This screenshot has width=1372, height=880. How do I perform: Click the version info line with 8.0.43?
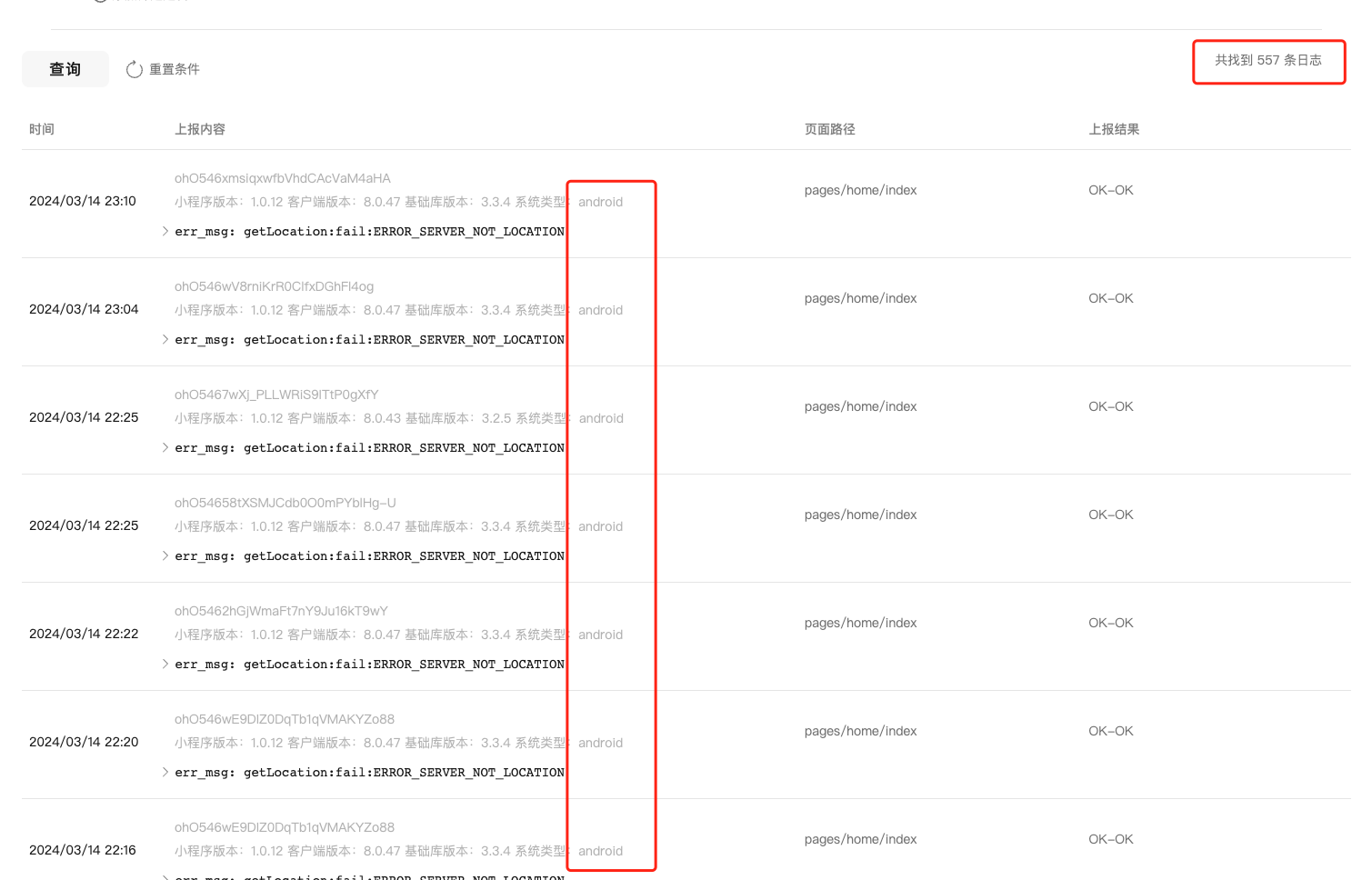coord(399,418)
